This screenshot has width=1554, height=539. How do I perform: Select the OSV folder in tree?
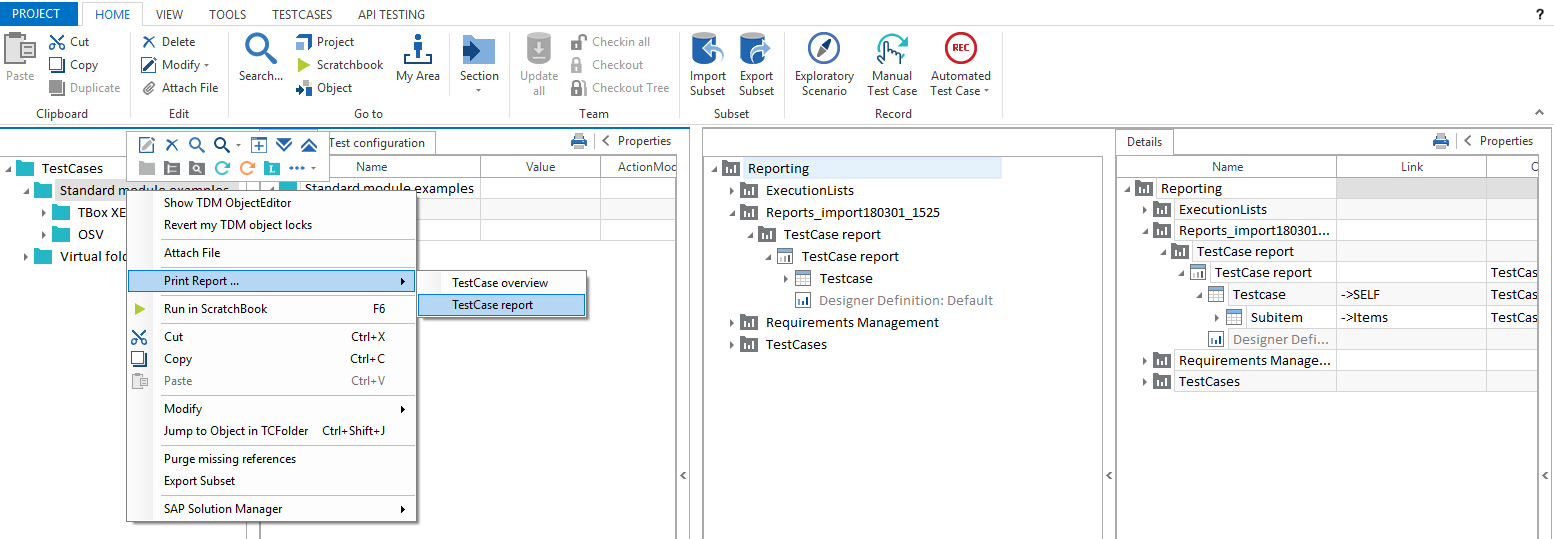90,235
